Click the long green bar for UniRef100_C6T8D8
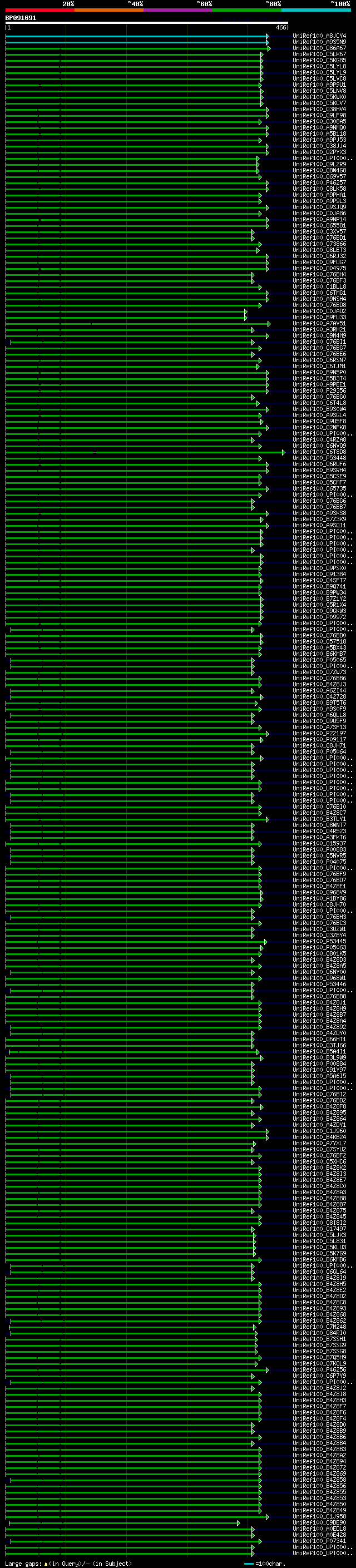Viewport: 356px width, 1568px height. coord(145,452)
